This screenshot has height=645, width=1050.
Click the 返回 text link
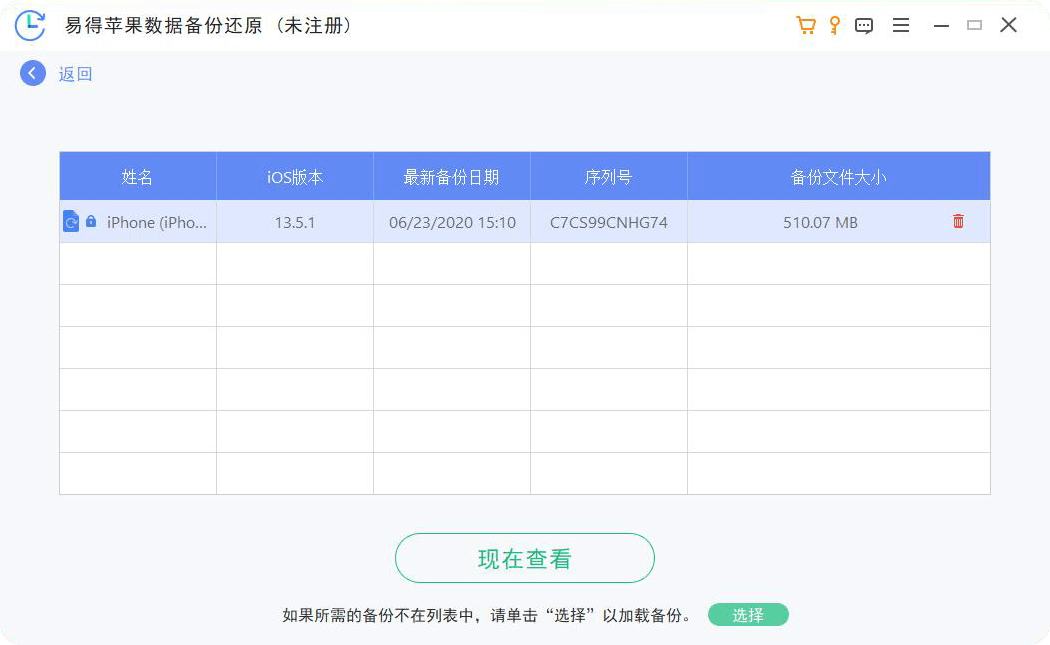[x=75, y=74]
